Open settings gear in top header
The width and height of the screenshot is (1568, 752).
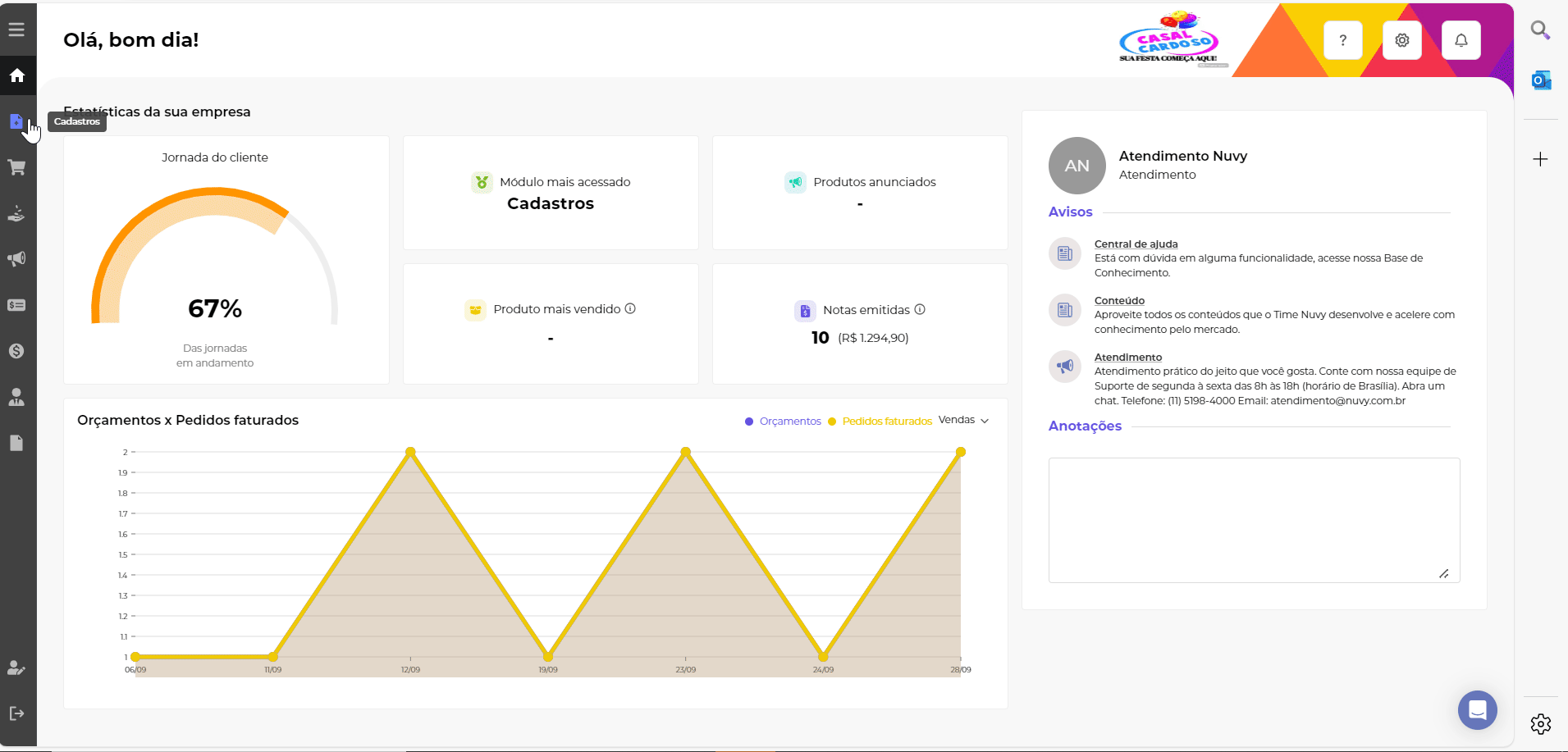[x=1401, y=40]
